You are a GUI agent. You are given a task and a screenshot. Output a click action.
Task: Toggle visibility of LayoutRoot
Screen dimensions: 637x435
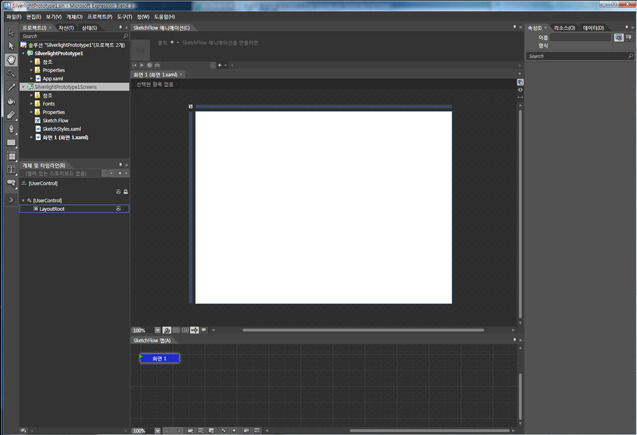(118, 209)
